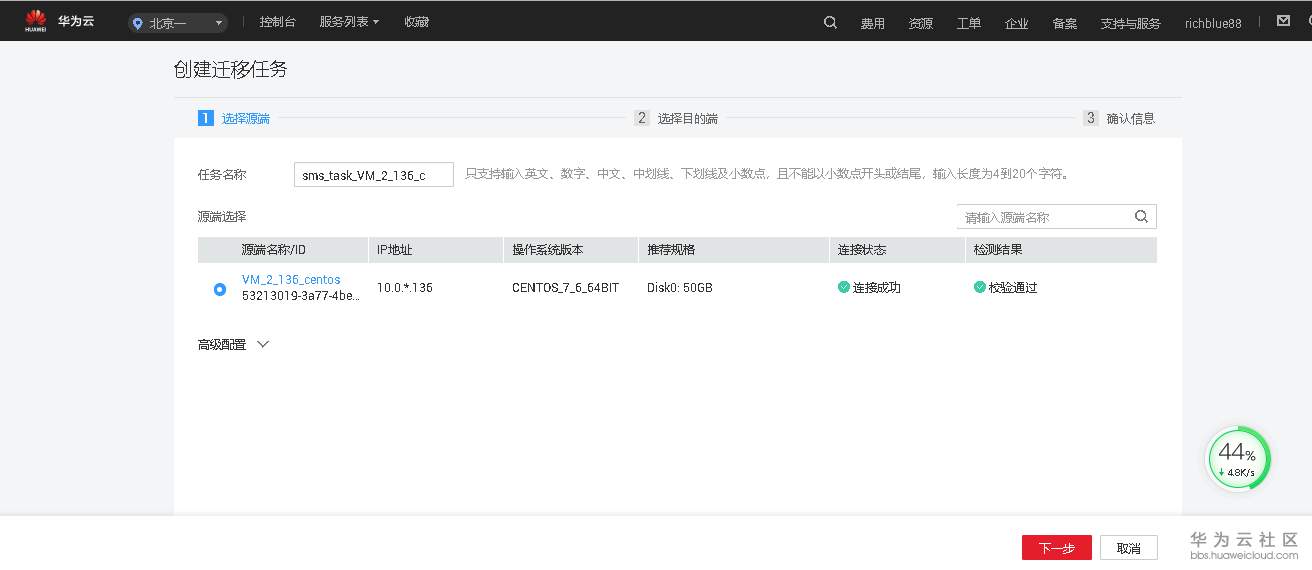Click 创建迁移任务 page title
This screenshot has height=570, width=1312.
pyautogui.click(x=231, y=70)
